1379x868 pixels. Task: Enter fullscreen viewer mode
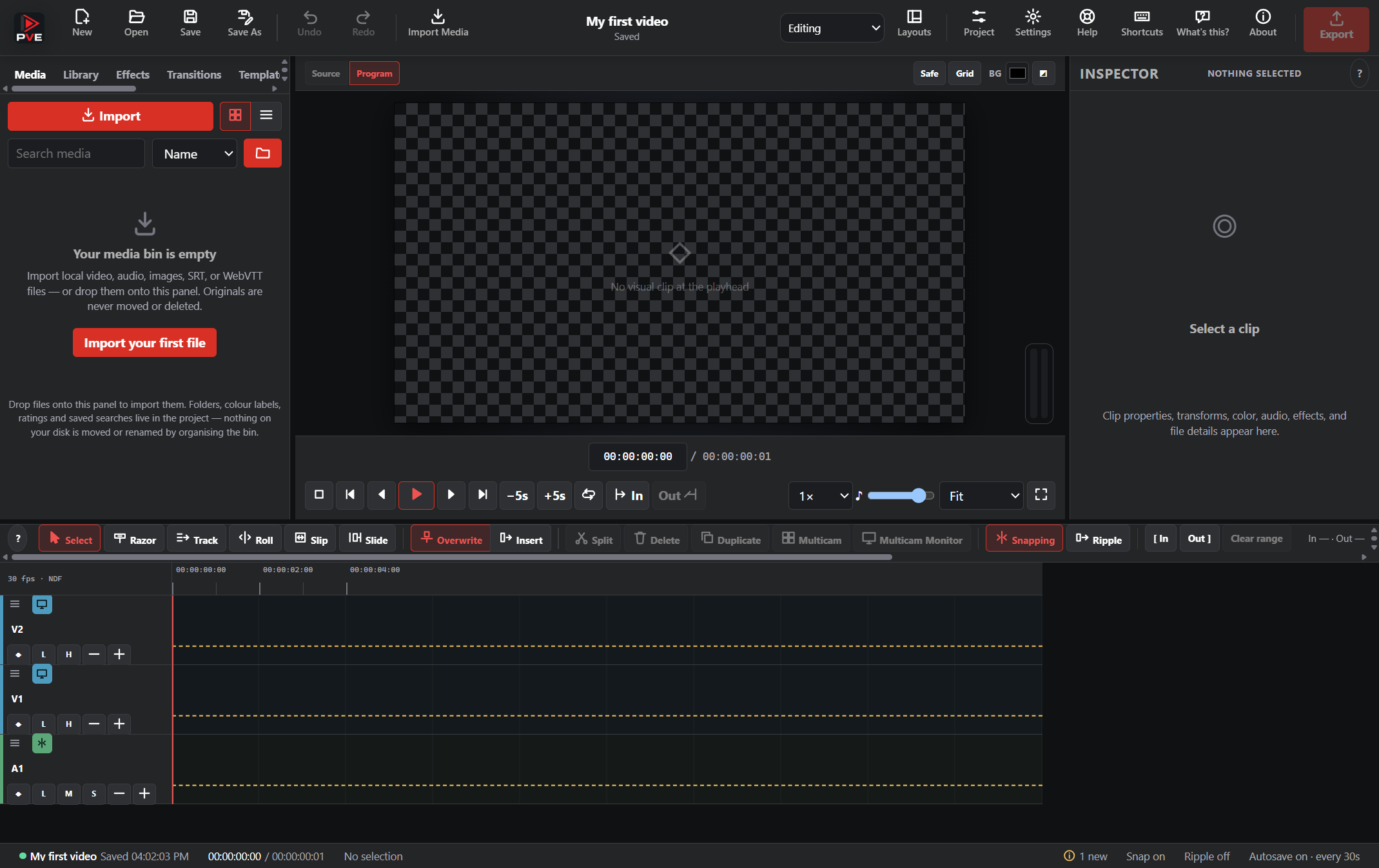click(1041, 495)
